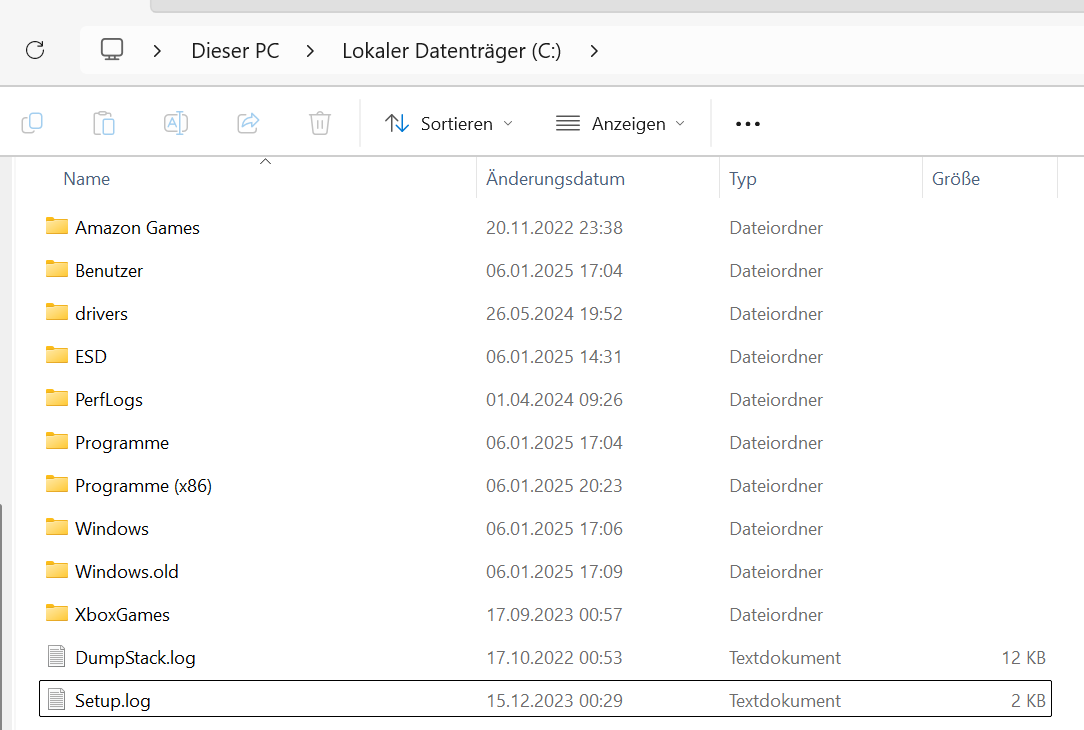Viewport: 1084px width, 730px height.
Task: Click the date 20.11.2022 23:38
Action: click(x=554, y=227)
